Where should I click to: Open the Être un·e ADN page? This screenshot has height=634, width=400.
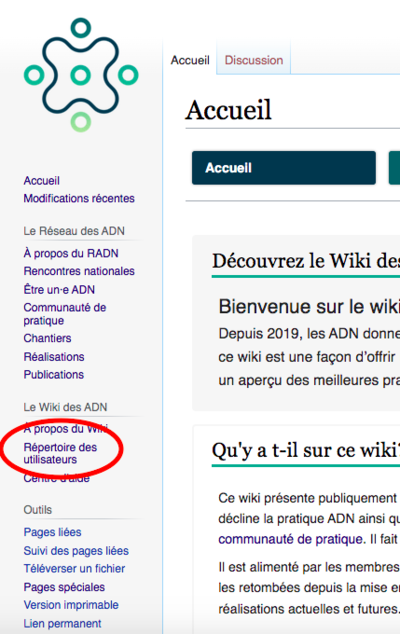tap(59, 290)
